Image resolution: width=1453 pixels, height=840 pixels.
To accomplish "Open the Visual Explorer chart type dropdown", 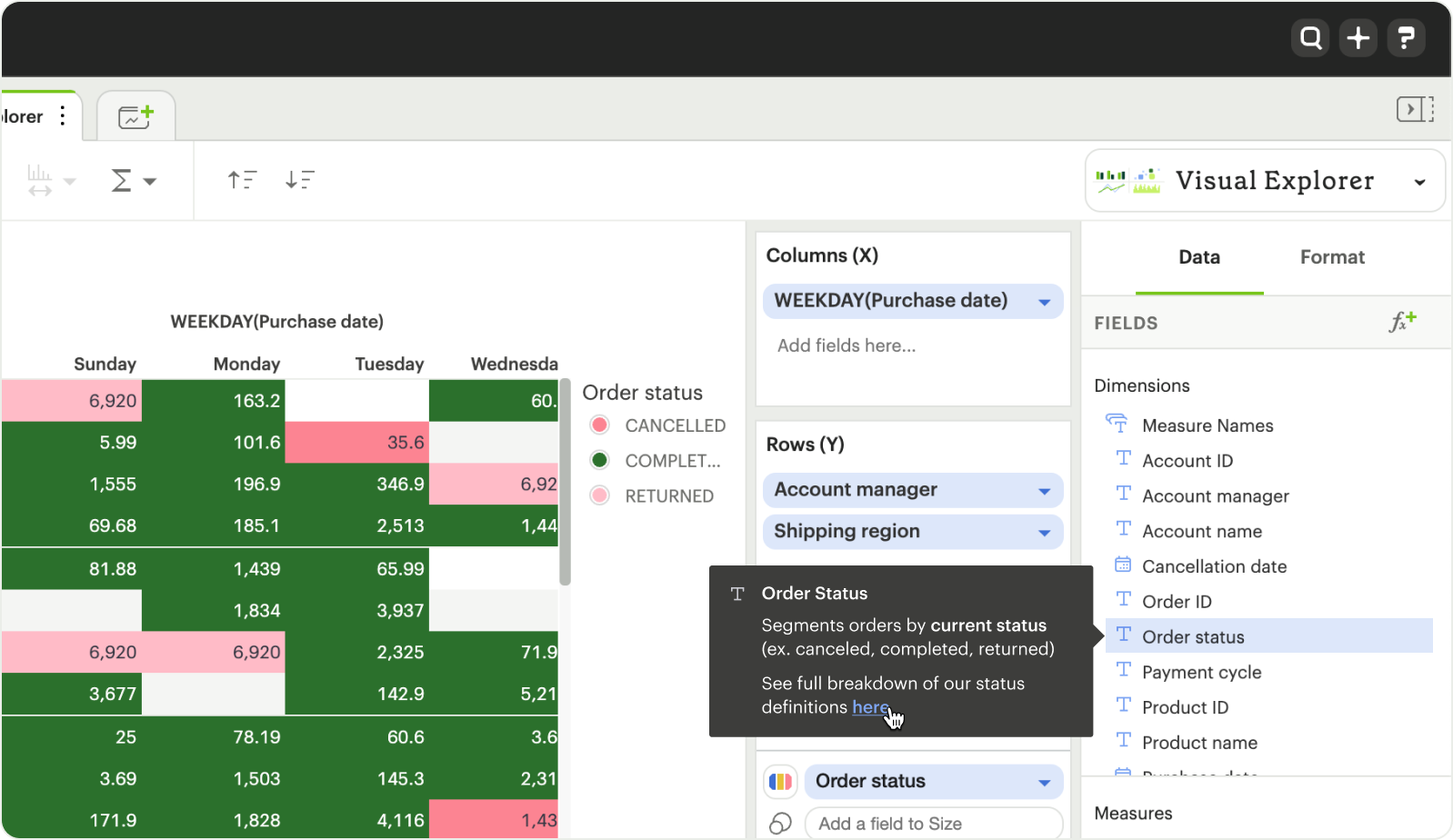I will (x=1419, y=182).
